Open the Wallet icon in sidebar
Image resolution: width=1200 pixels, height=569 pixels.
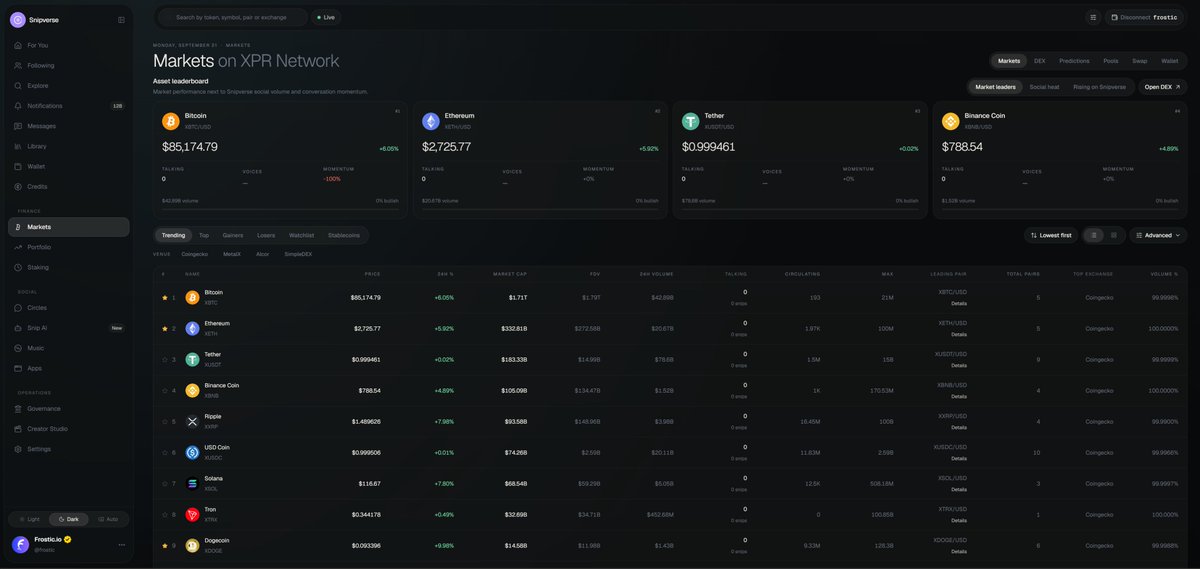coord(18,166)
